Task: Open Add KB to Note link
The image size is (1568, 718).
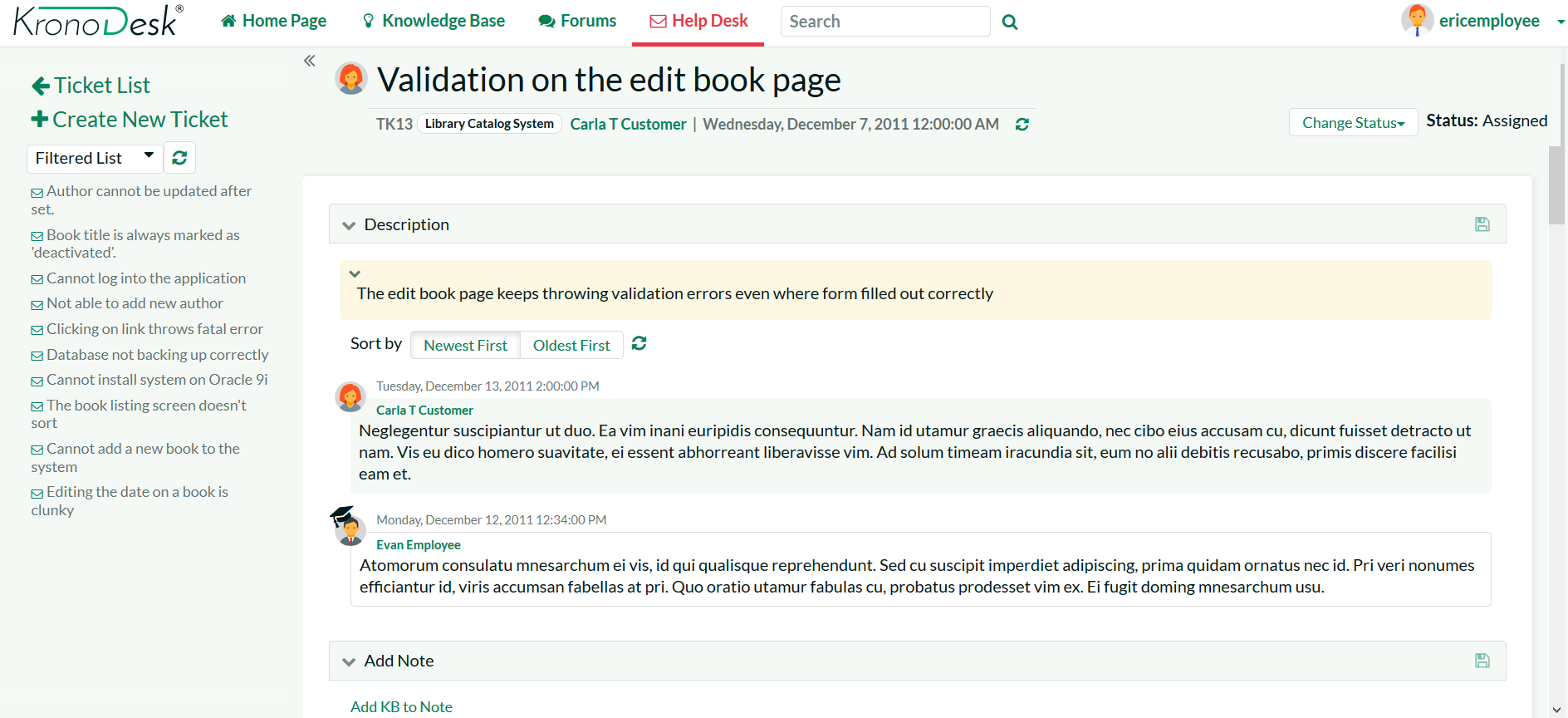Action: pos(401,706)
